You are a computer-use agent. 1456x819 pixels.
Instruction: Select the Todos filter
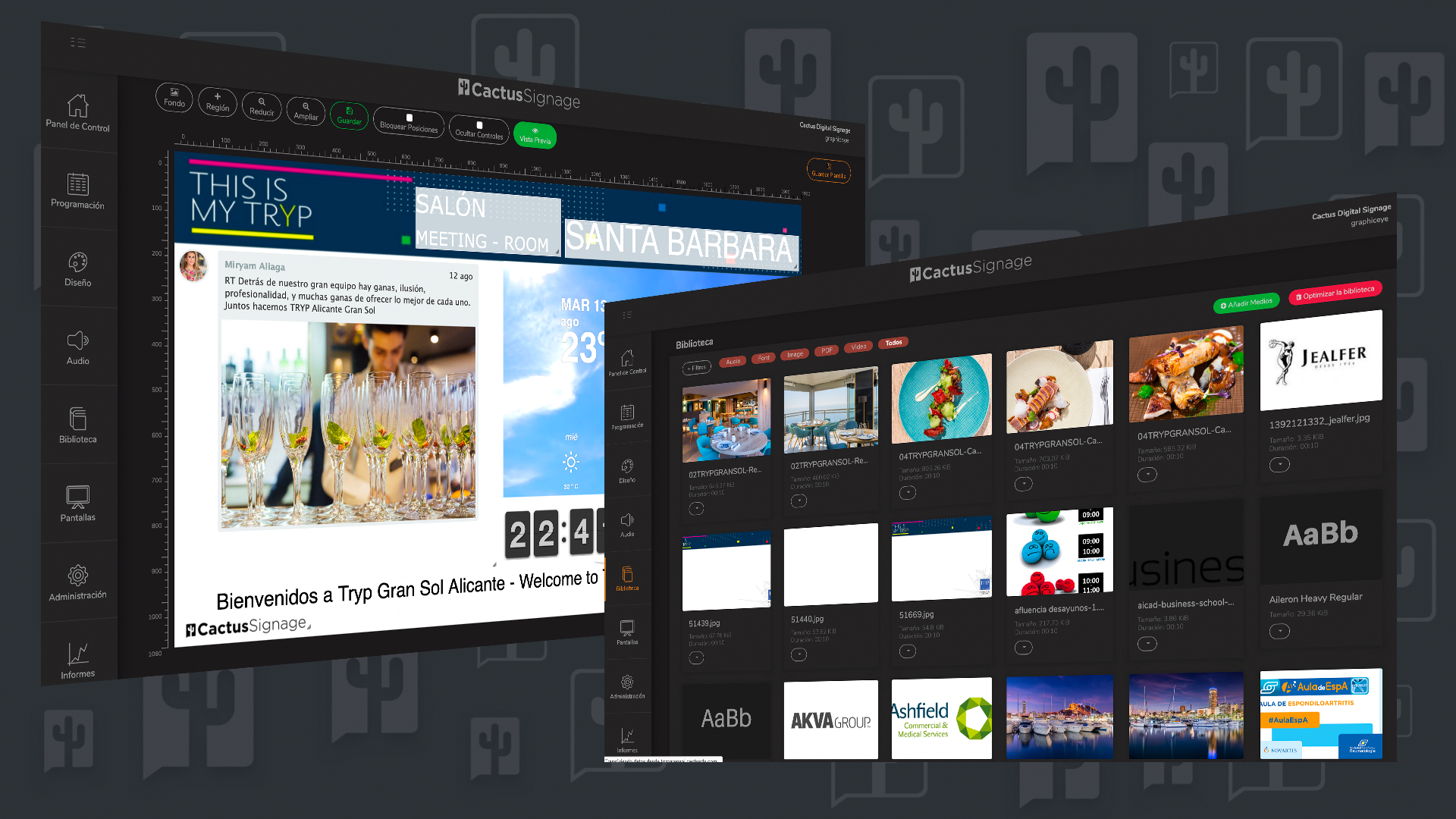tap(893, 343)
